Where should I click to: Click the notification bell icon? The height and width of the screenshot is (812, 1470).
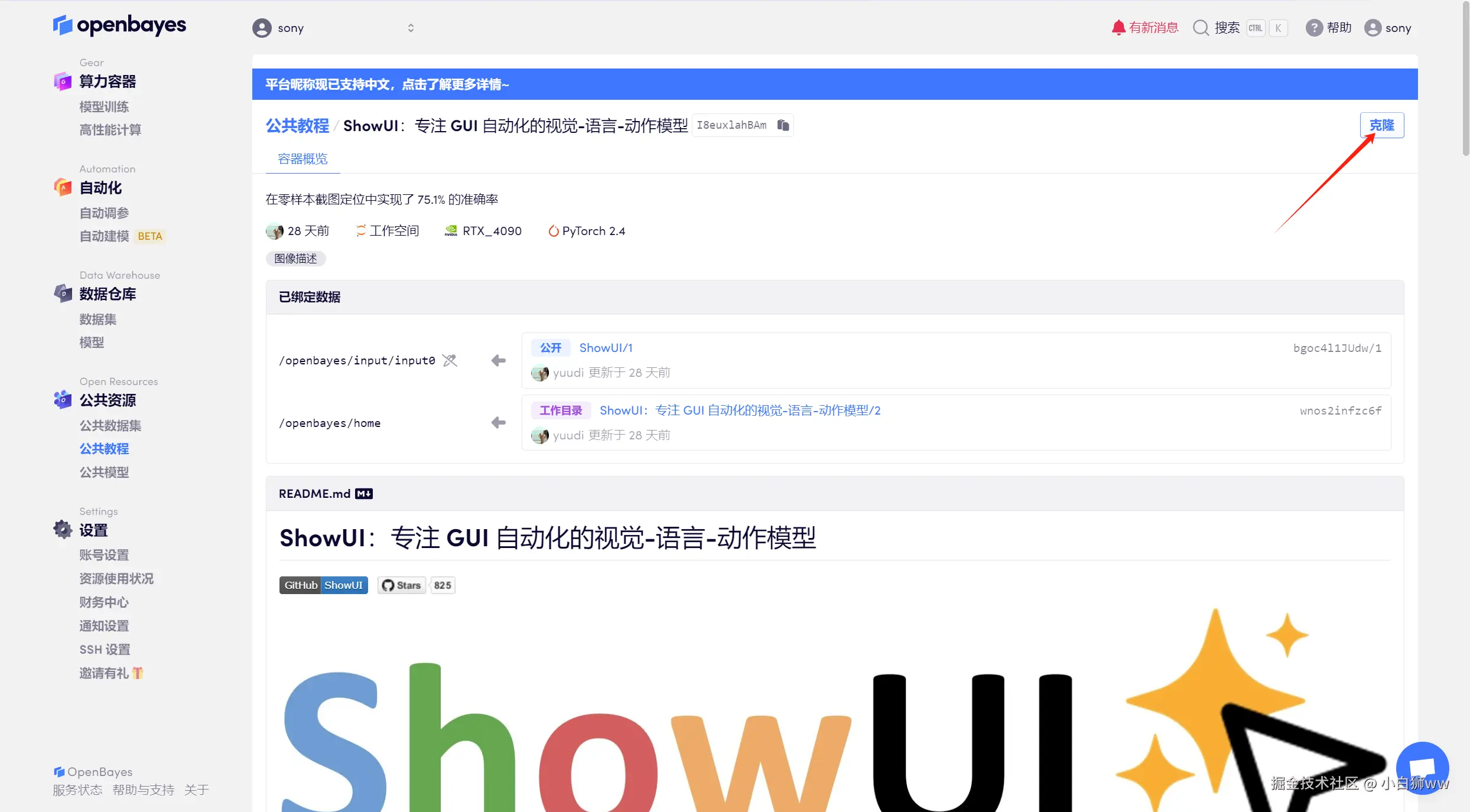(1118, 28)
